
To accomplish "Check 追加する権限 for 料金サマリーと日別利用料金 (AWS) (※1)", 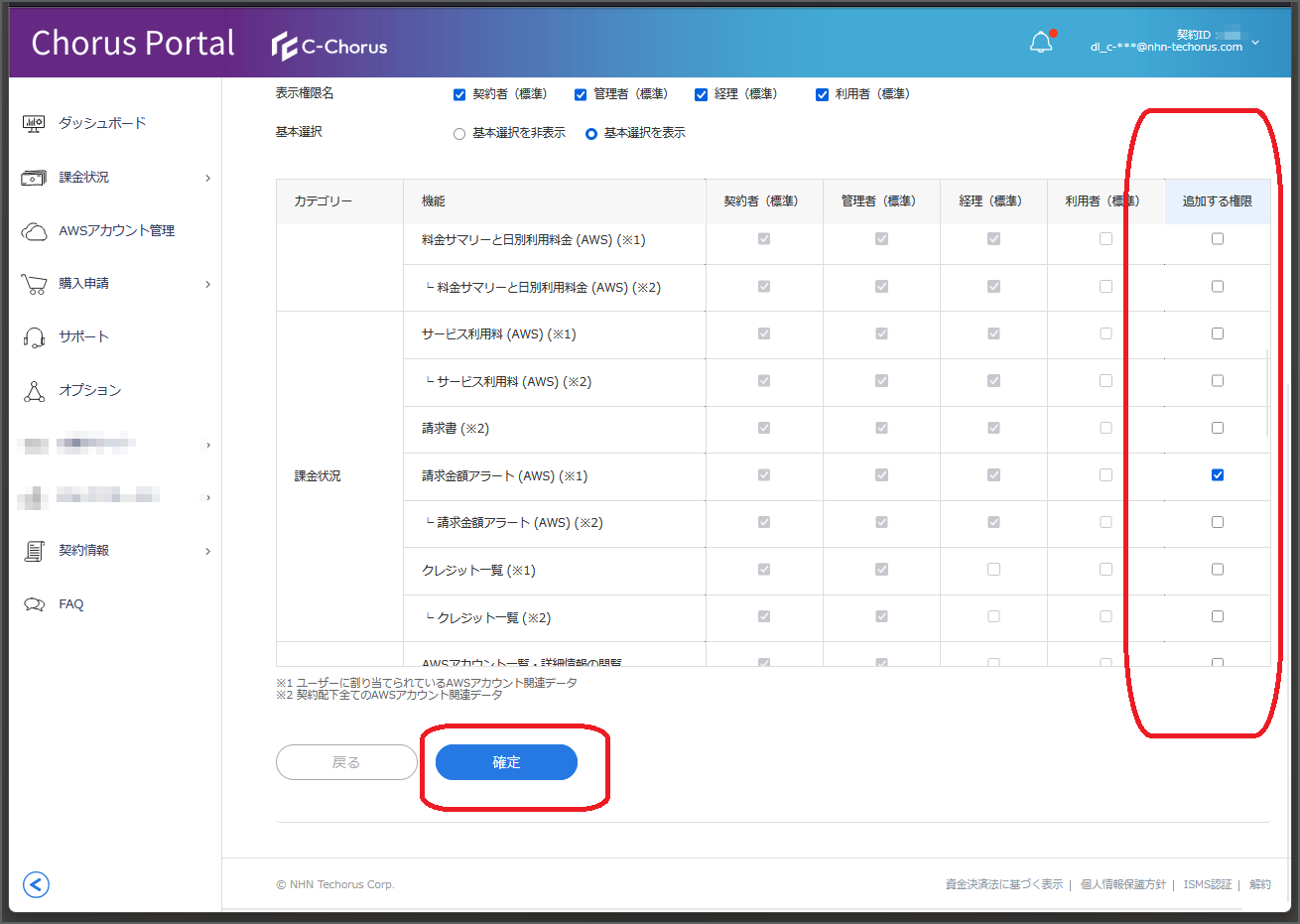I will [x=1218, y=239].
